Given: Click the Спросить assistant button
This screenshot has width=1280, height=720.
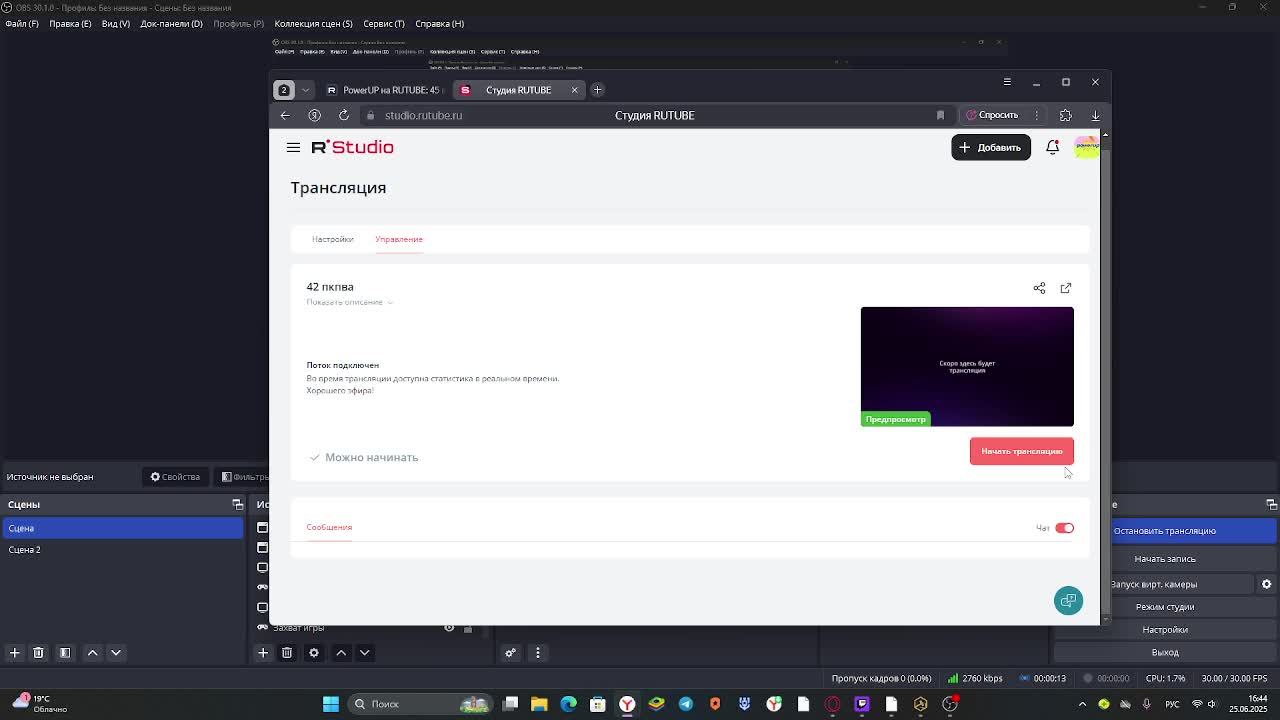Looking at the screenshot, I should pos(992,115).
